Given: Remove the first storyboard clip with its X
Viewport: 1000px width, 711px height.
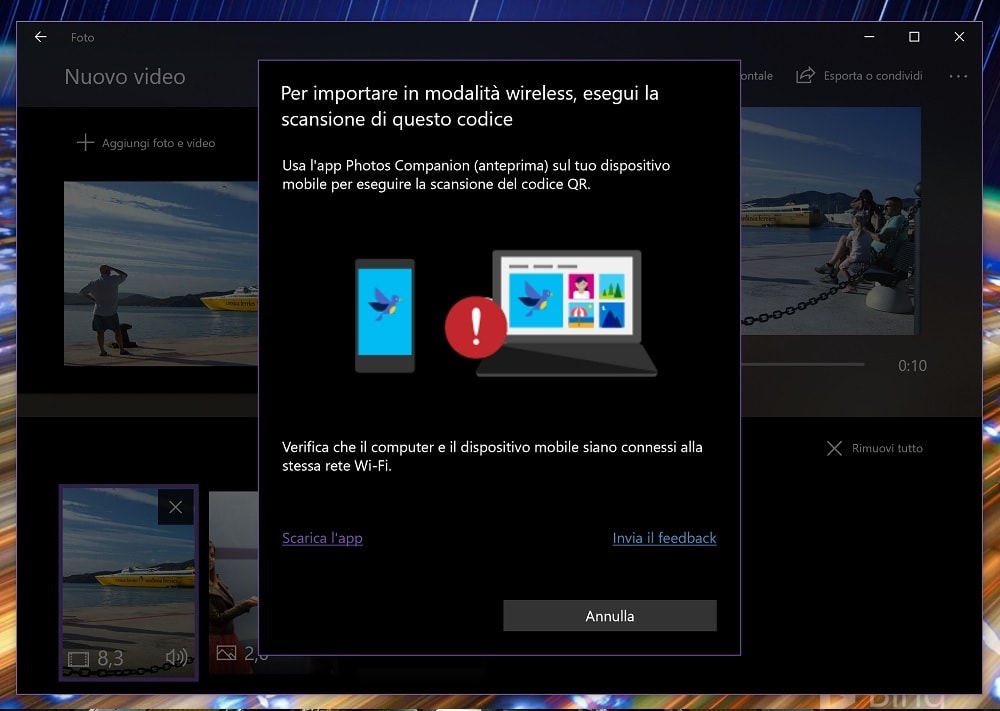Looking at the screenshot, I should 175,507.
